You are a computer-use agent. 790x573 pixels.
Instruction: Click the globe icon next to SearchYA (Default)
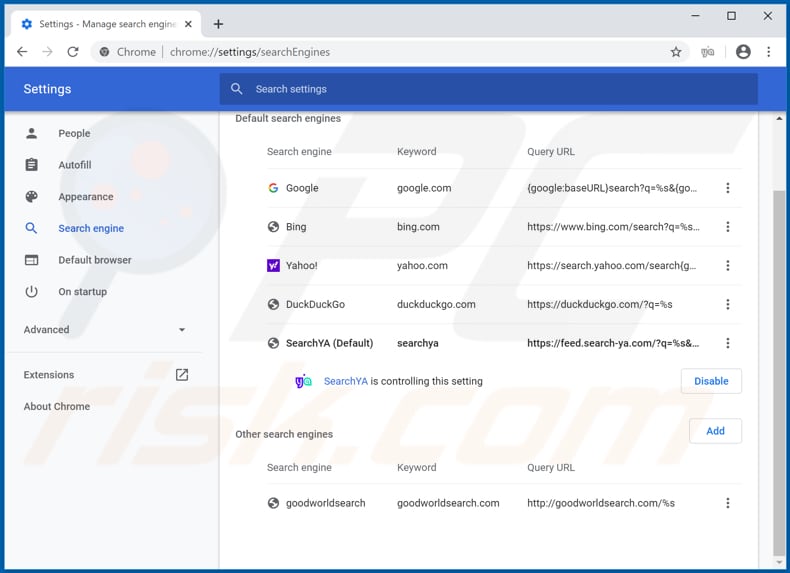pyautogui.click(x=273, y=343)
